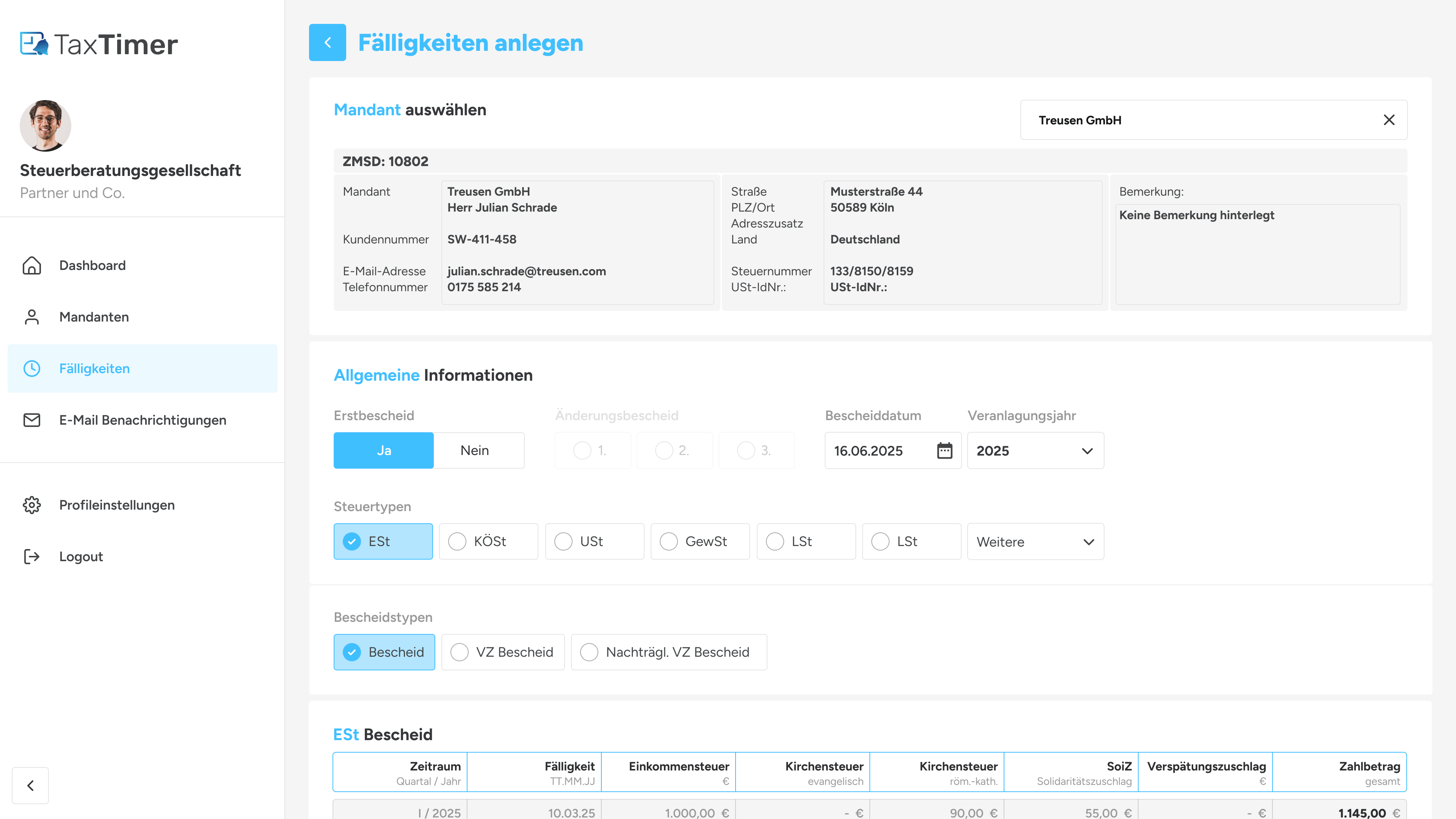Click the address Musterstraße 44

tap(876, 191)
